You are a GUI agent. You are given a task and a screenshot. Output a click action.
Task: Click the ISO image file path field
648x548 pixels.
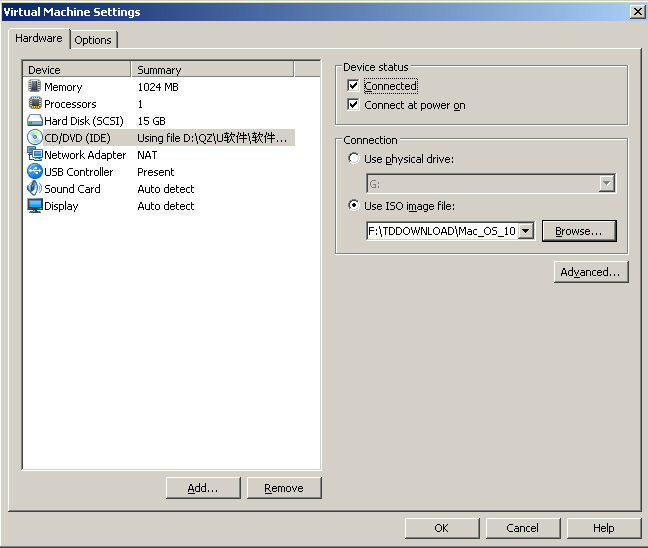(442, 231)
